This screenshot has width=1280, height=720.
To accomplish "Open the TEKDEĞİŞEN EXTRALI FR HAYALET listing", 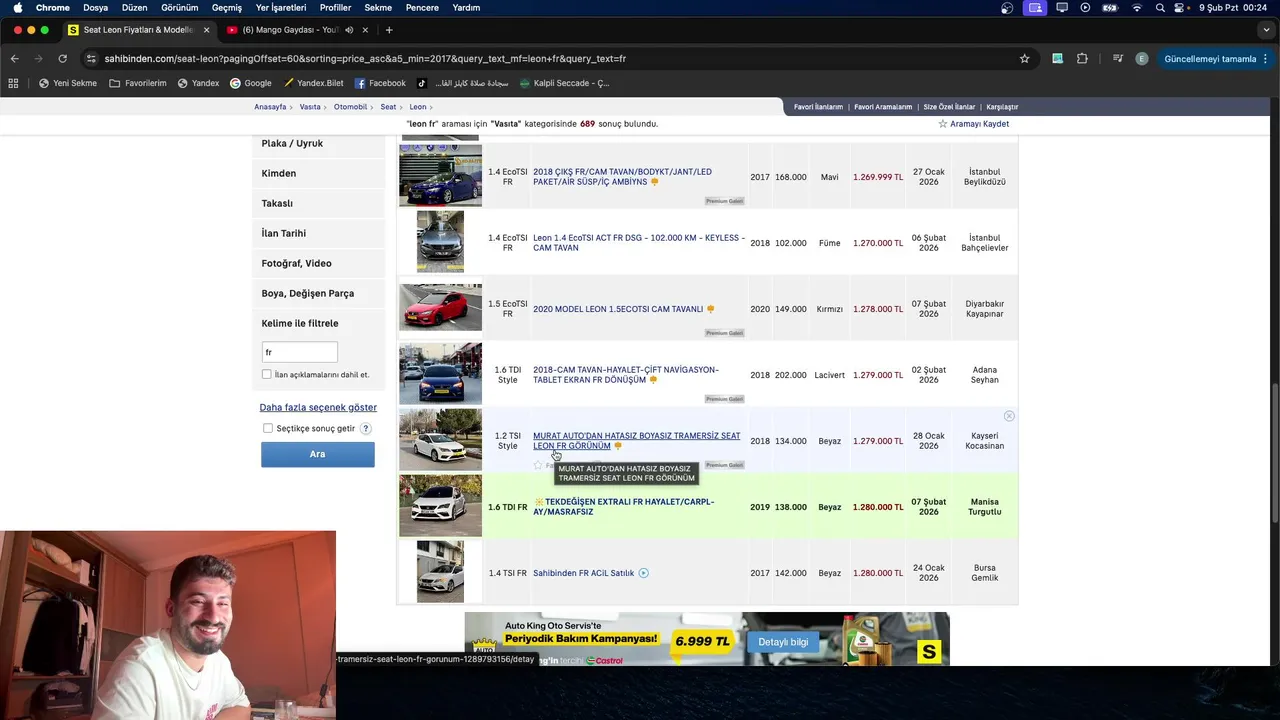I will coord(624,507).
